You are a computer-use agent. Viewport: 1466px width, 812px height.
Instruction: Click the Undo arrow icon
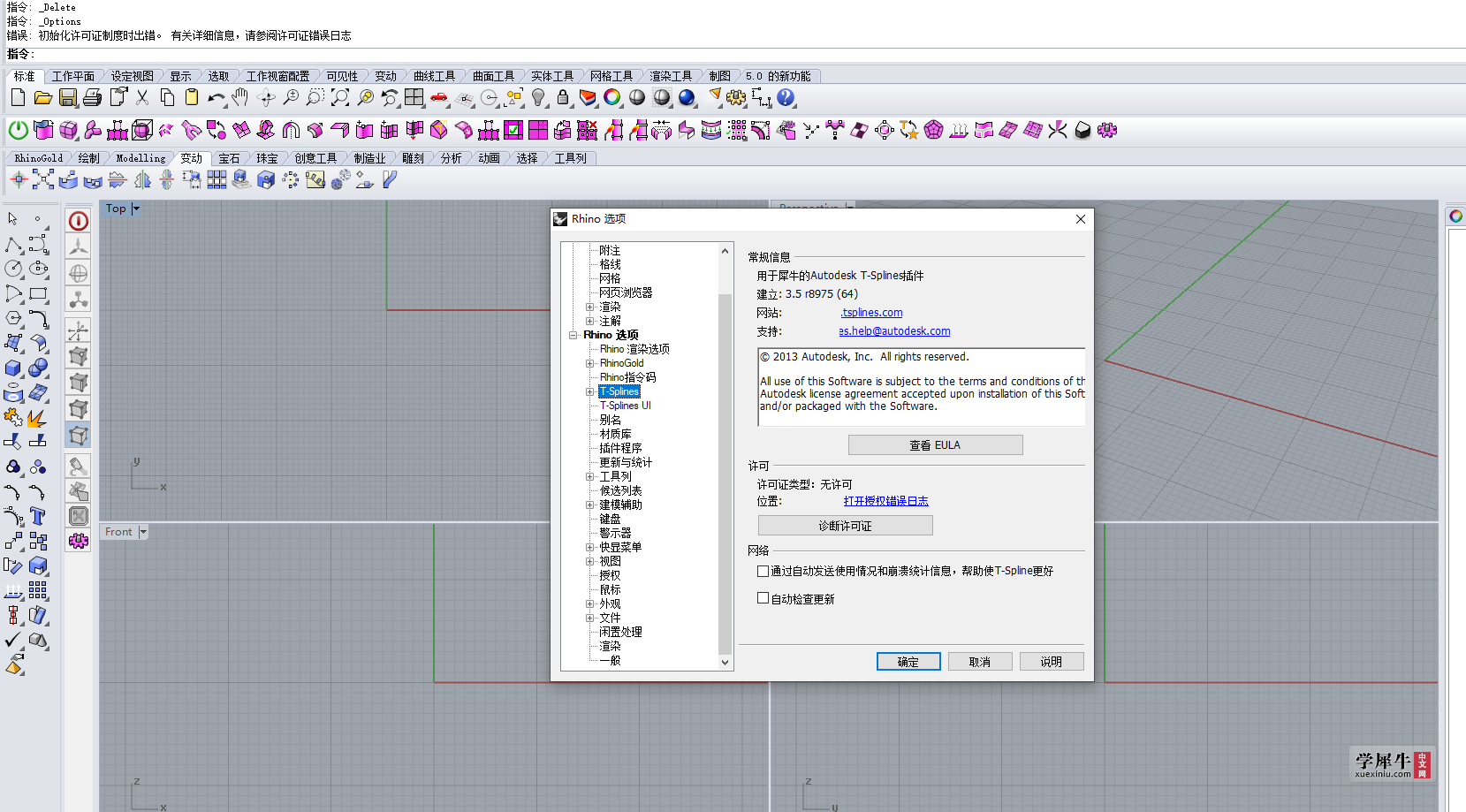(x=216, y=98)
